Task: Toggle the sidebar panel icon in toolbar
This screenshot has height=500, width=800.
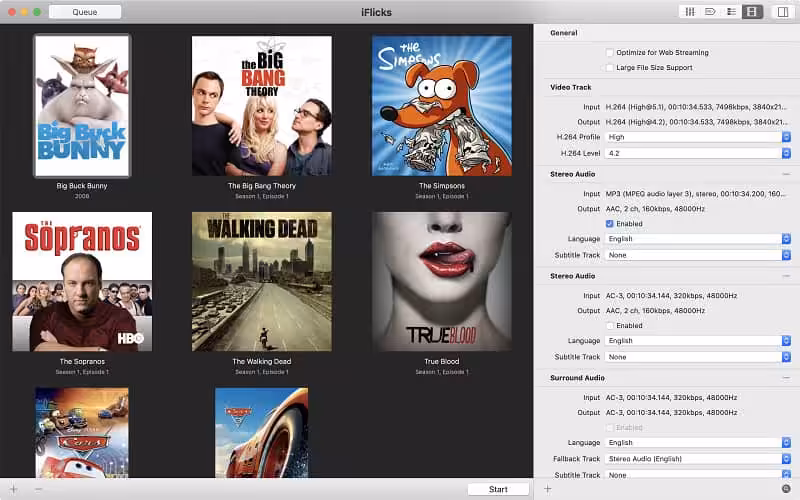Action: pos(783,12)
